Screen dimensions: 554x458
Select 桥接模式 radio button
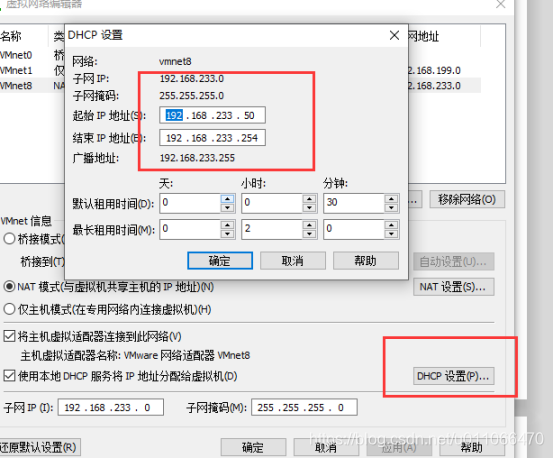(9, 239)
